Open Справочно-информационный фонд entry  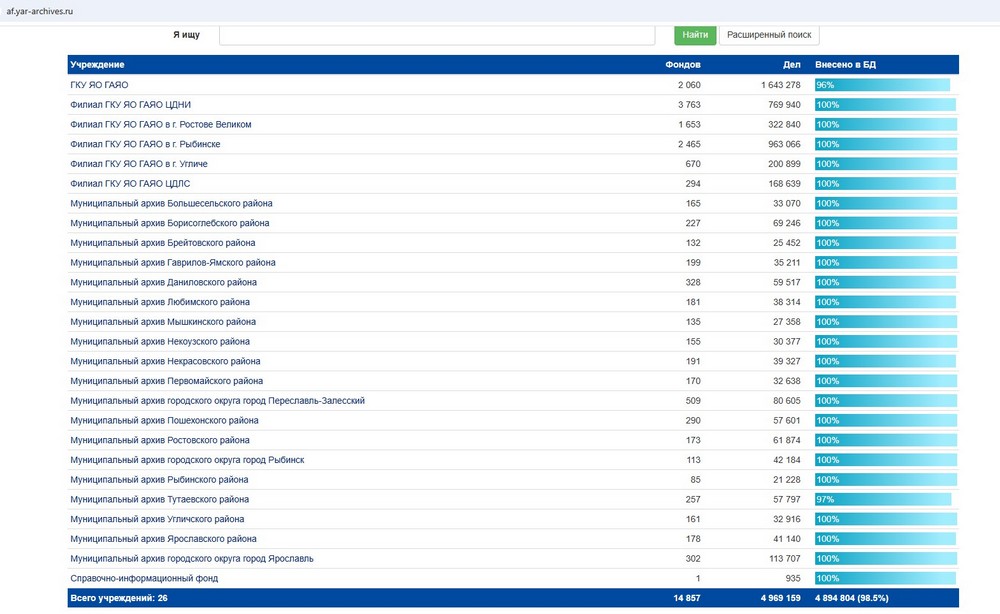point(144,578)
